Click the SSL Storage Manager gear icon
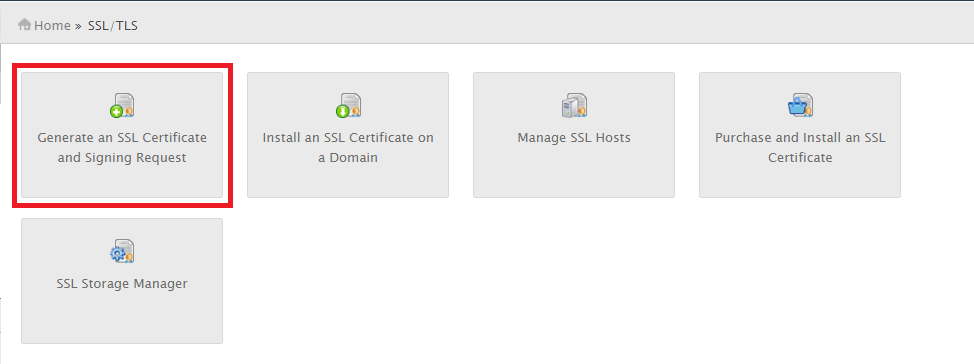The image size is (974, 364). click(122, 251)
